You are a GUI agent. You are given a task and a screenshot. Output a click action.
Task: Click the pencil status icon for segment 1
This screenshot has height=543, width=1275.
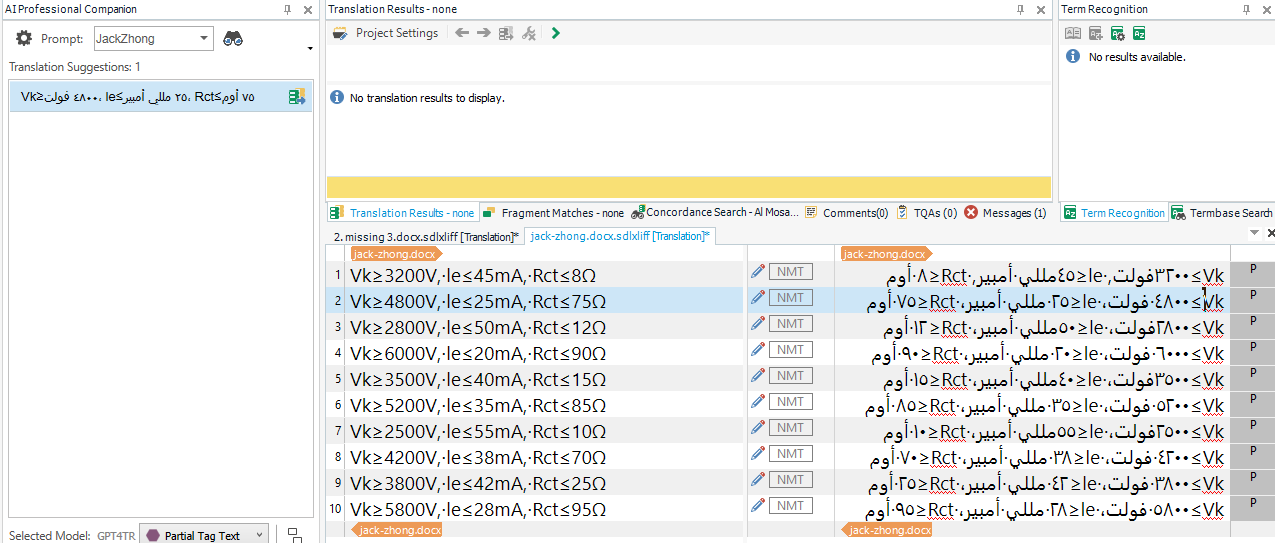tap(758, 271)
